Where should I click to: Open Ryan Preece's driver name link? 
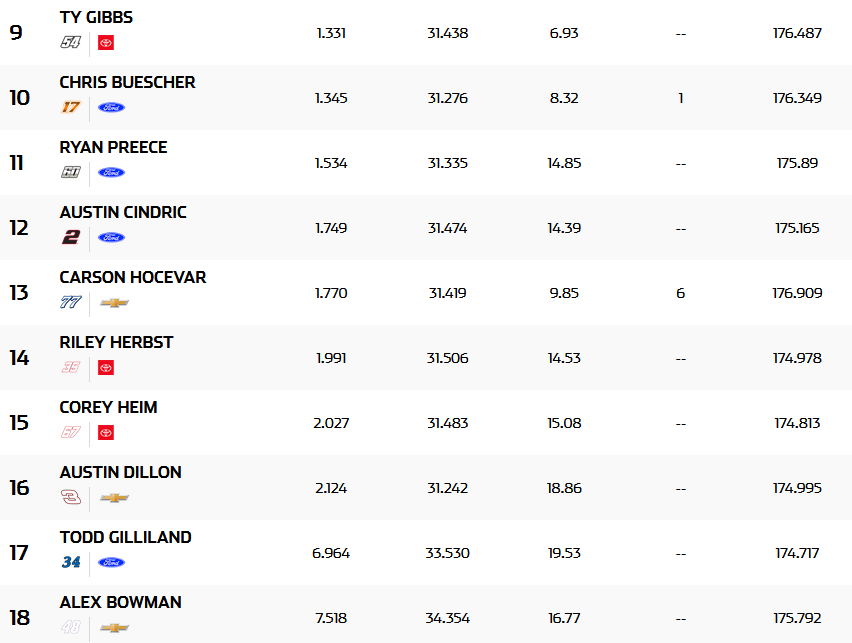point(113,147)
